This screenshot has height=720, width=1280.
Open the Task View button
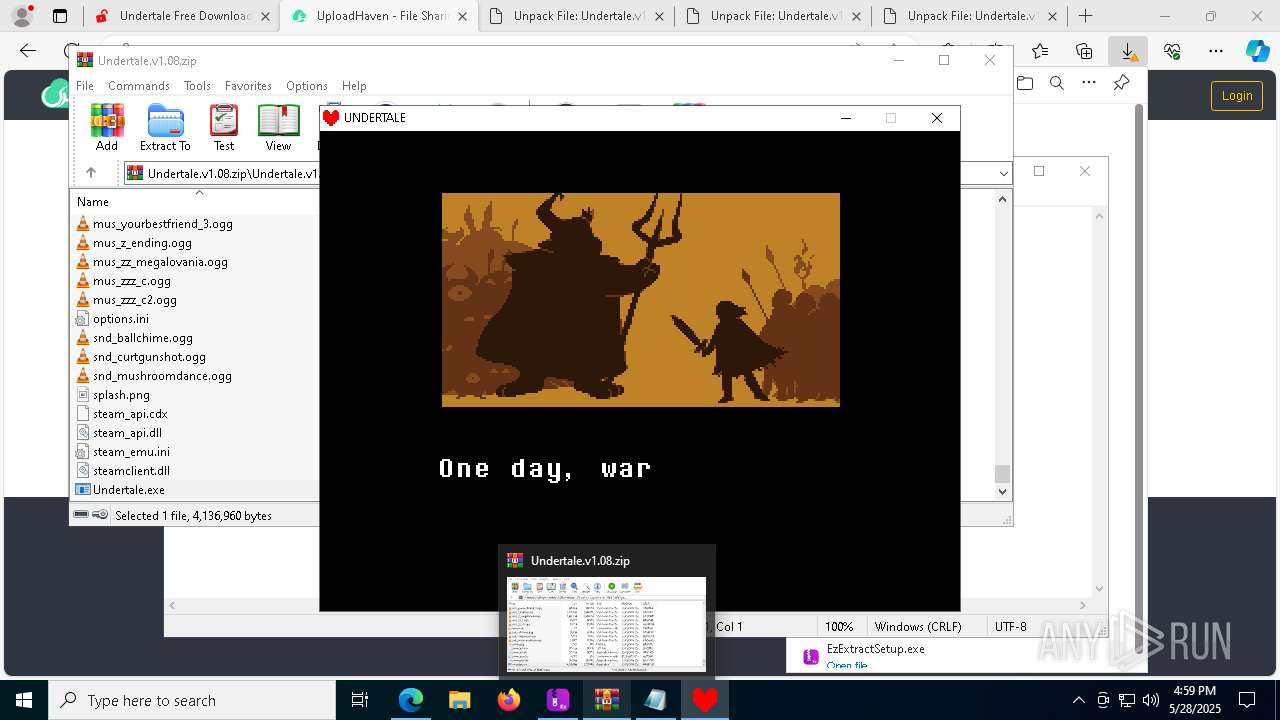pyautogui.click(x=361, y=700)
